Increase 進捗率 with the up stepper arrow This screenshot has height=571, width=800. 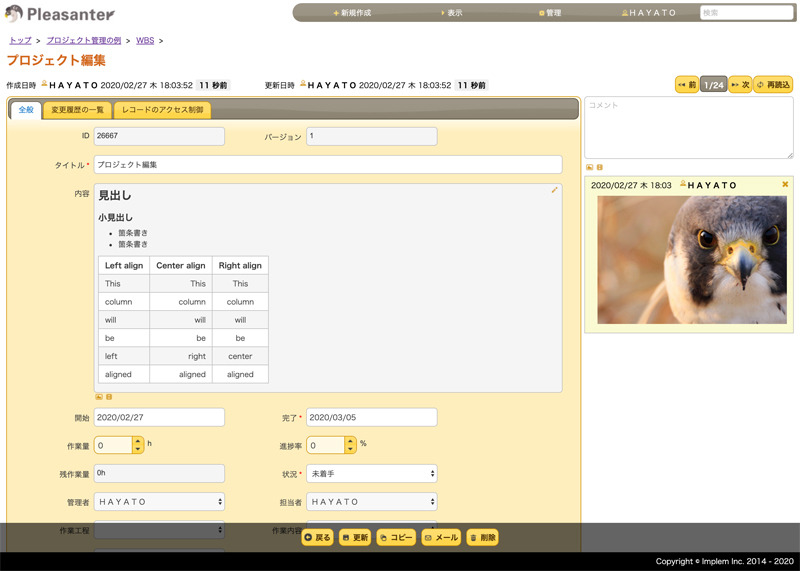click(x=350, y=441)
